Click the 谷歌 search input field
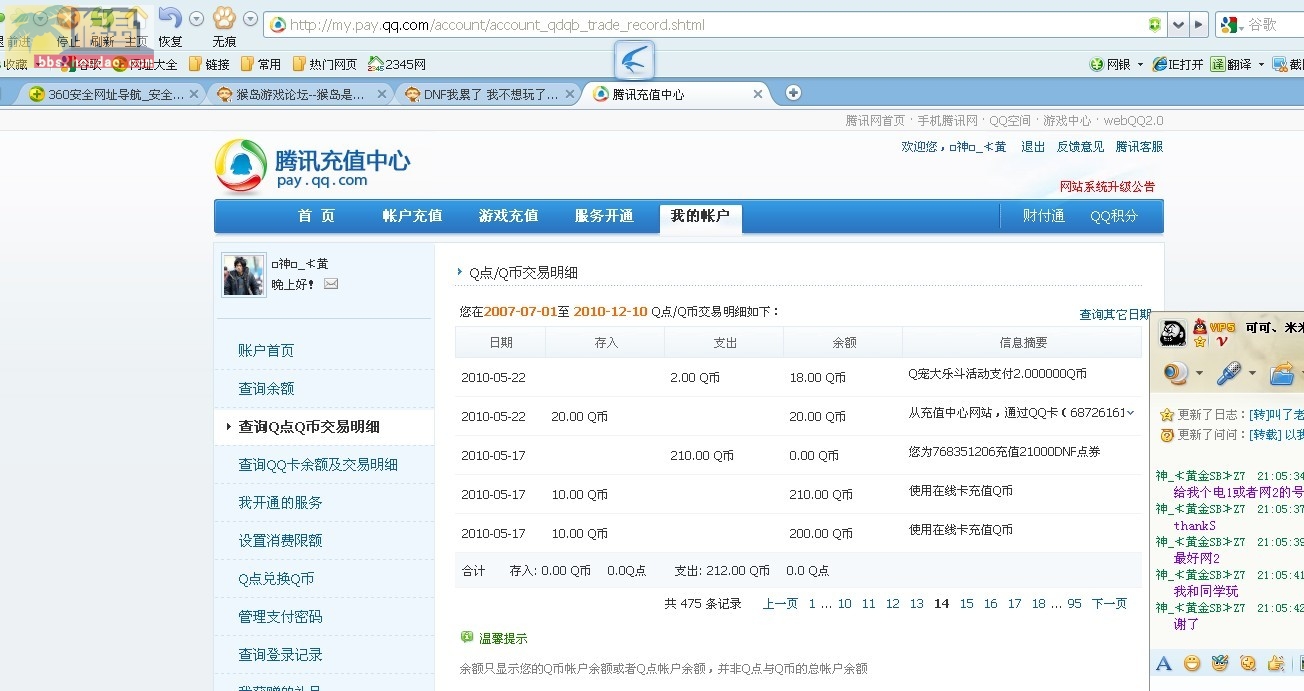Viewport: 1304px width, 691px height. pyautogui.click(x=1274, y=25)
